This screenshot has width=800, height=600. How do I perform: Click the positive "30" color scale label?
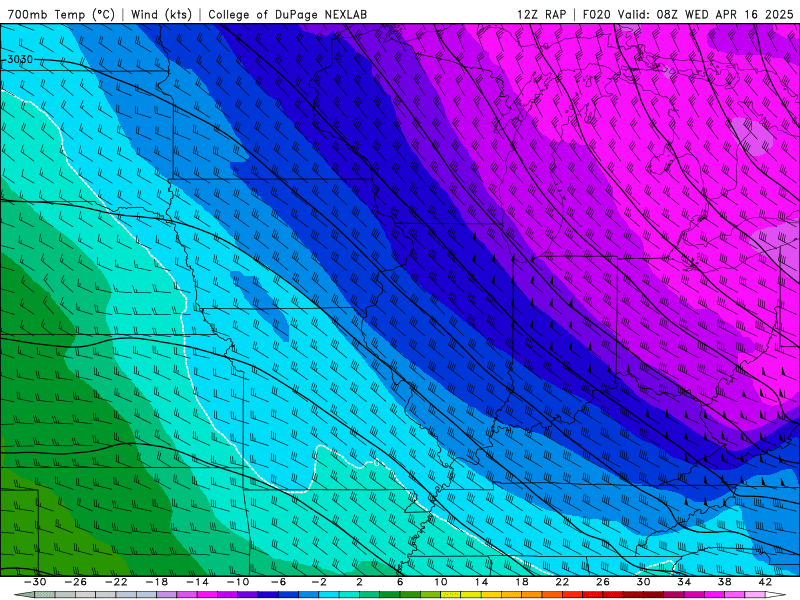coord(643,582)
